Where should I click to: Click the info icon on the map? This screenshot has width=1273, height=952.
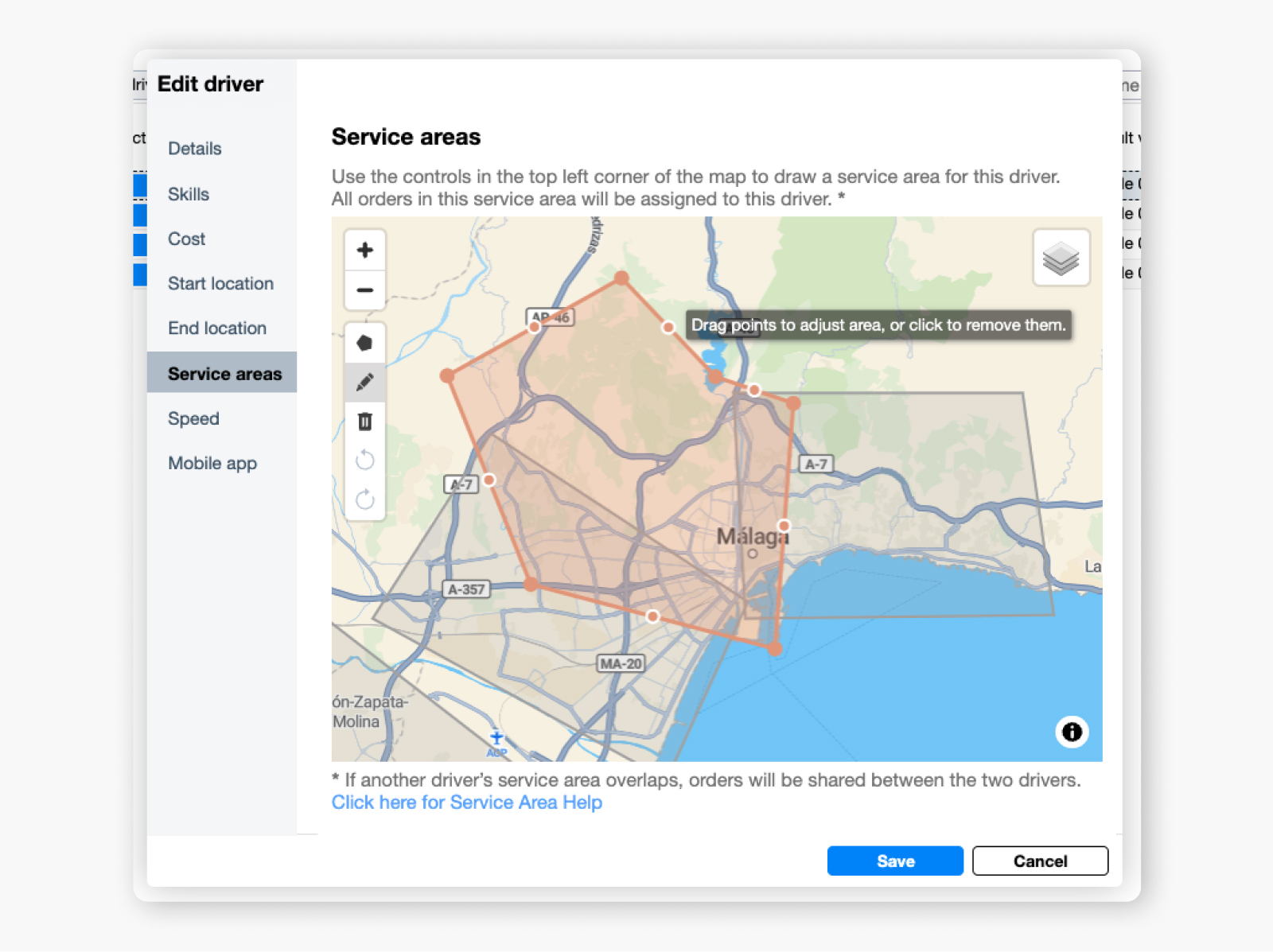[x=1072, y=732]
